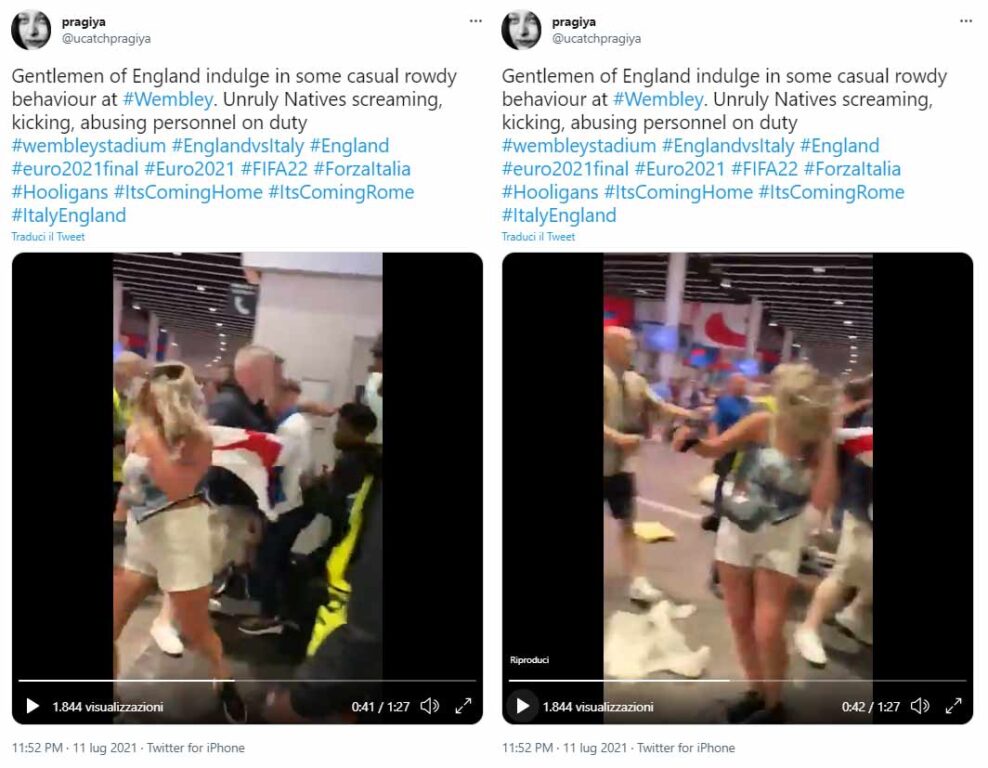This screenshot has width=988, height=768.
Task: Click 'Twitter for iPhone' in left tweet
Action: coord(195,748)
